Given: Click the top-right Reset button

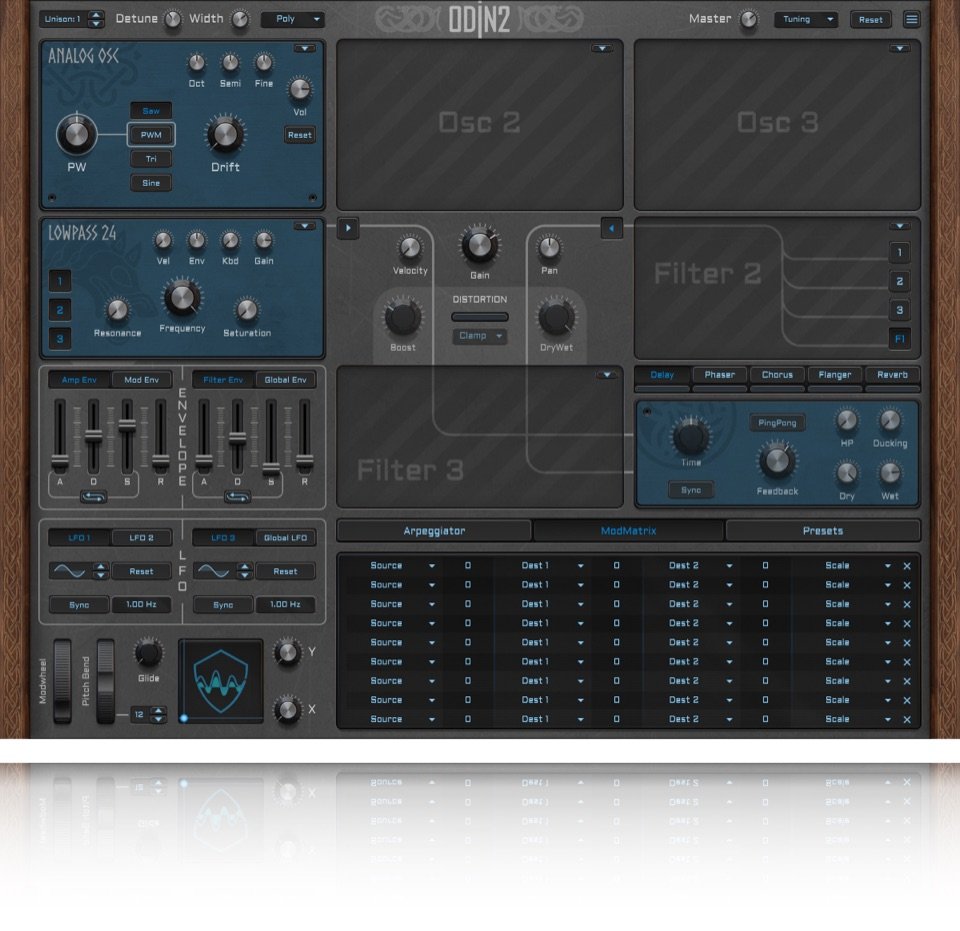Looking at the screenshot, I should tap(871, 20).
